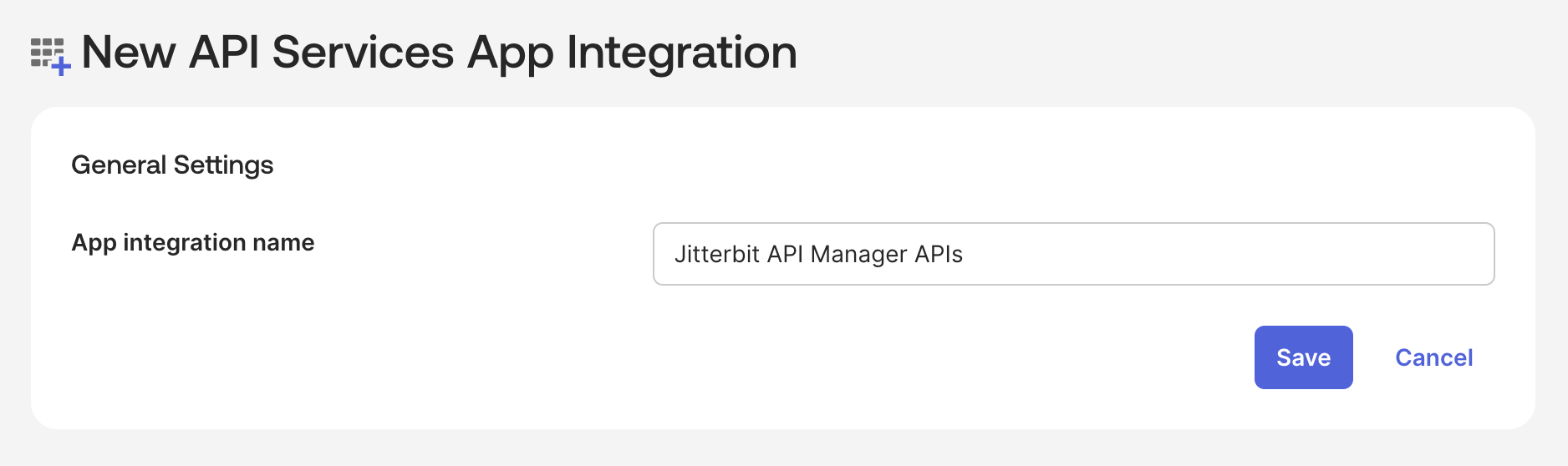1568x466 pixels.
Task: Click the 'App integration name' label
Action: coord(193,242)
